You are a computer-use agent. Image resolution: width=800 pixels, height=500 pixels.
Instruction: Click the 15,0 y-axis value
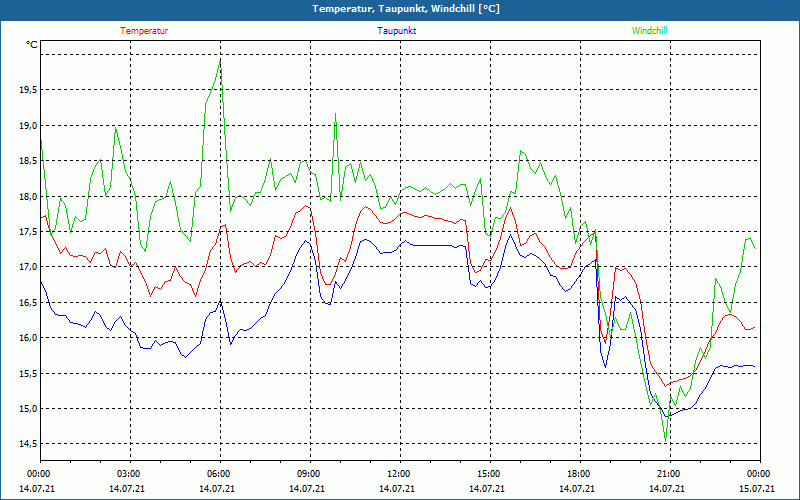point(28,409)
